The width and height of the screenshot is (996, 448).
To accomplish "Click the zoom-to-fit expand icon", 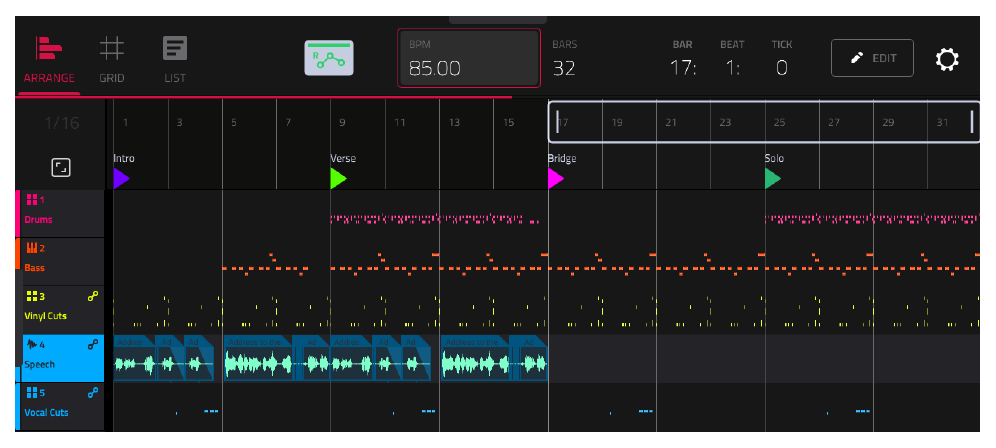I will (x=61, y=168).
